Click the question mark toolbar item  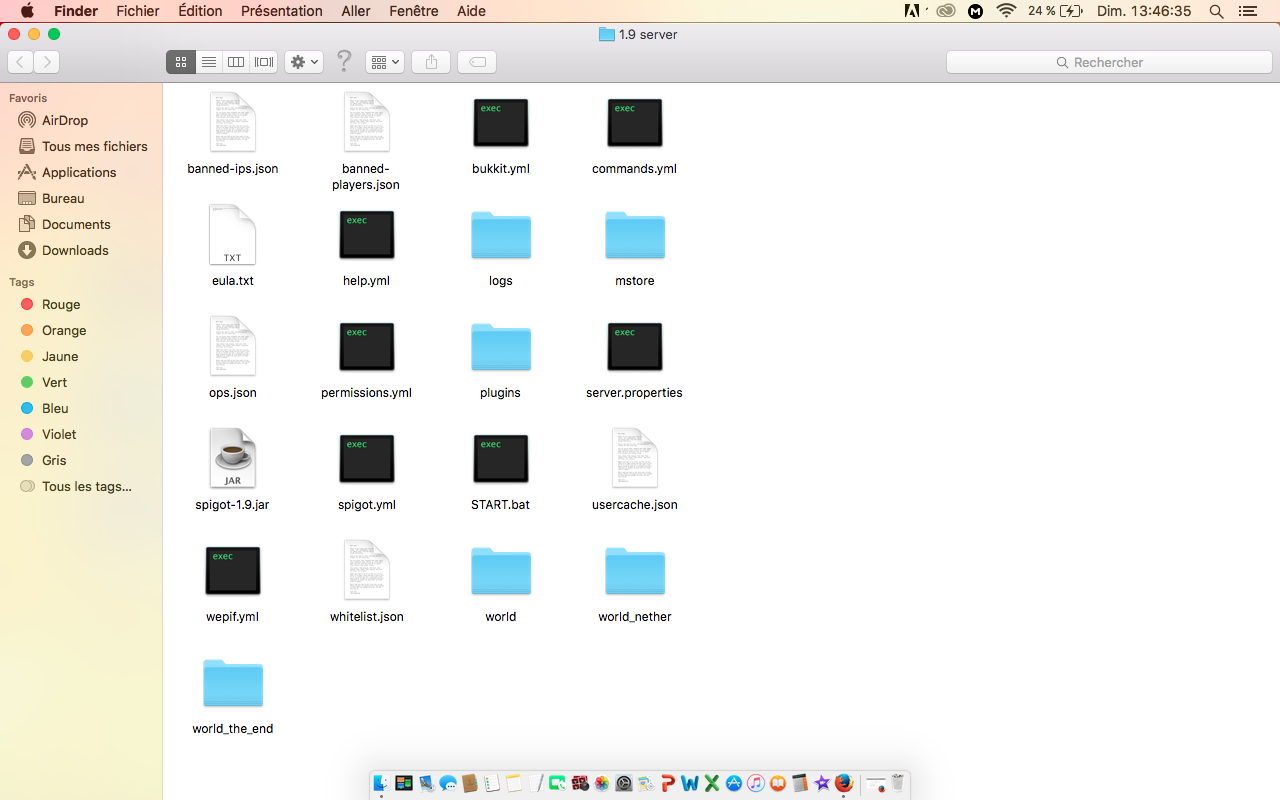pos(344,62)
